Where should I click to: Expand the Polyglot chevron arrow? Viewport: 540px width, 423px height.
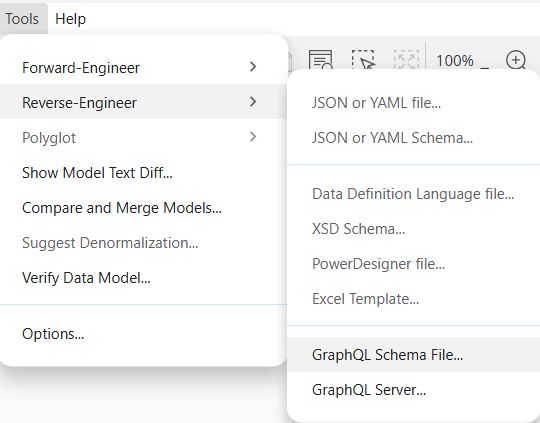[x=253, y=137]
